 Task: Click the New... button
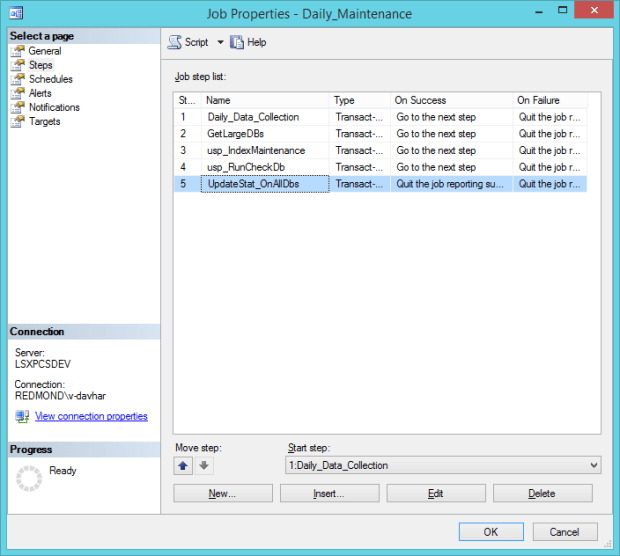(x=223, y=493)
